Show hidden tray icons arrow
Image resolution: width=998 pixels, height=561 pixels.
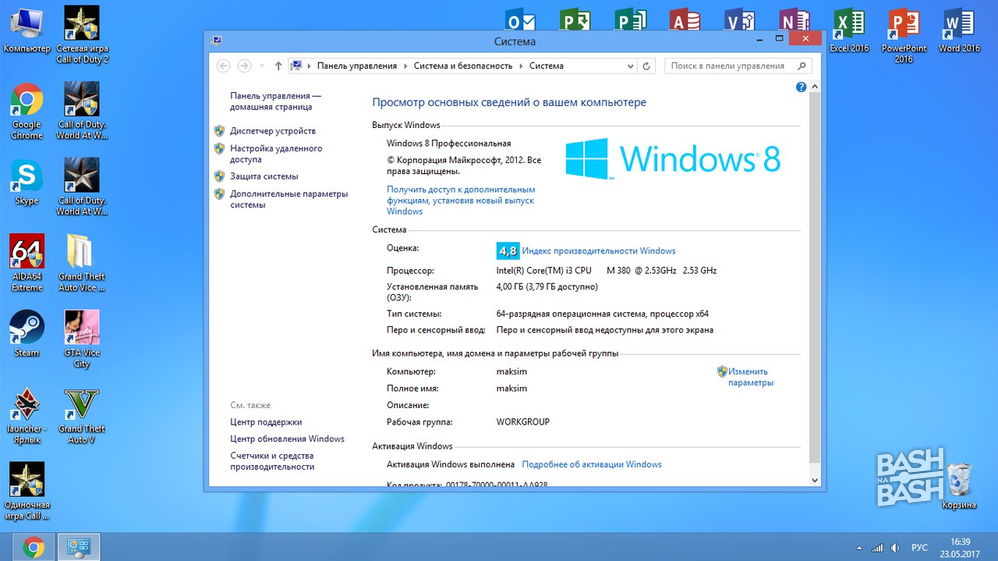coord(859,548)
